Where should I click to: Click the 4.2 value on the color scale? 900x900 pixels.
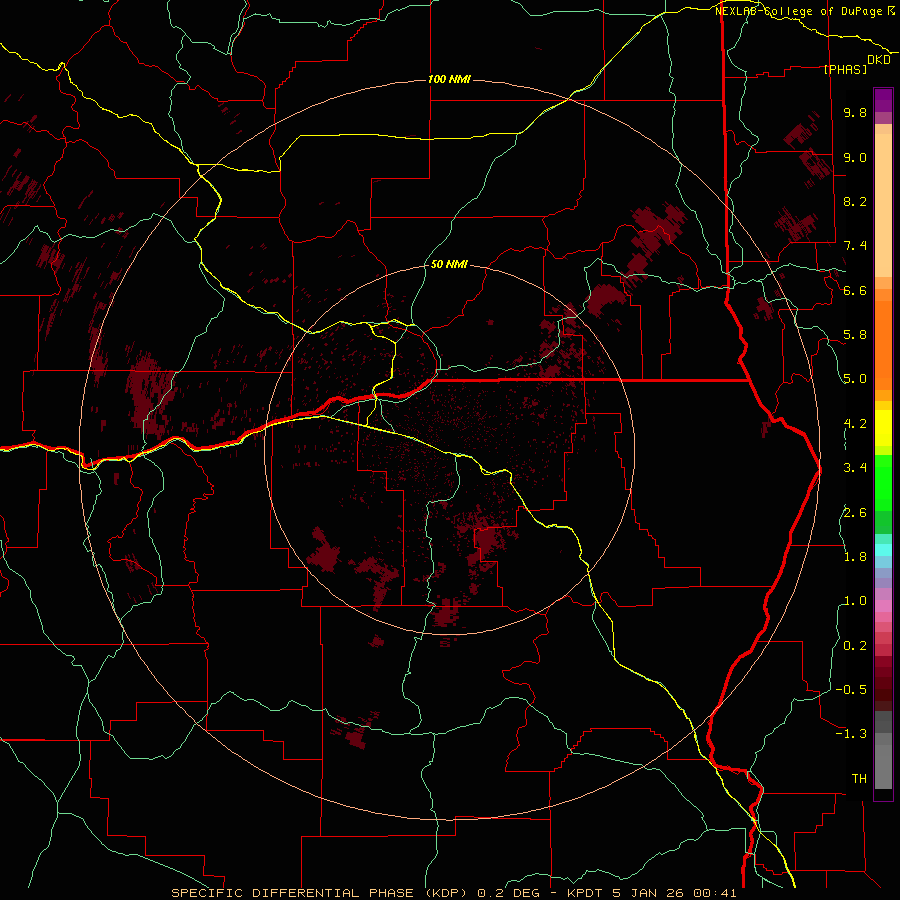pos(855,424)
